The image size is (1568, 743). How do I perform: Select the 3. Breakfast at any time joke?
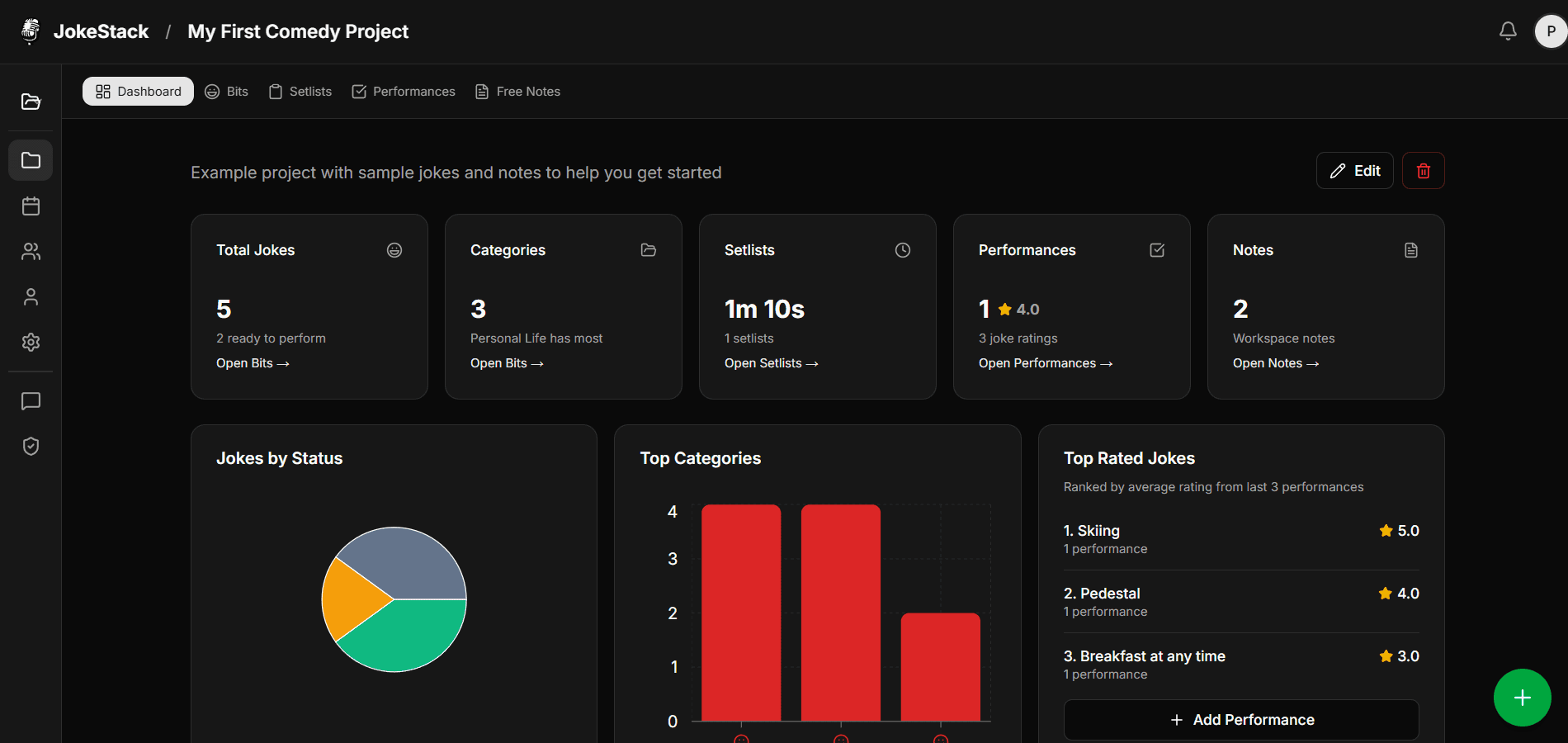click(1241, 664)
